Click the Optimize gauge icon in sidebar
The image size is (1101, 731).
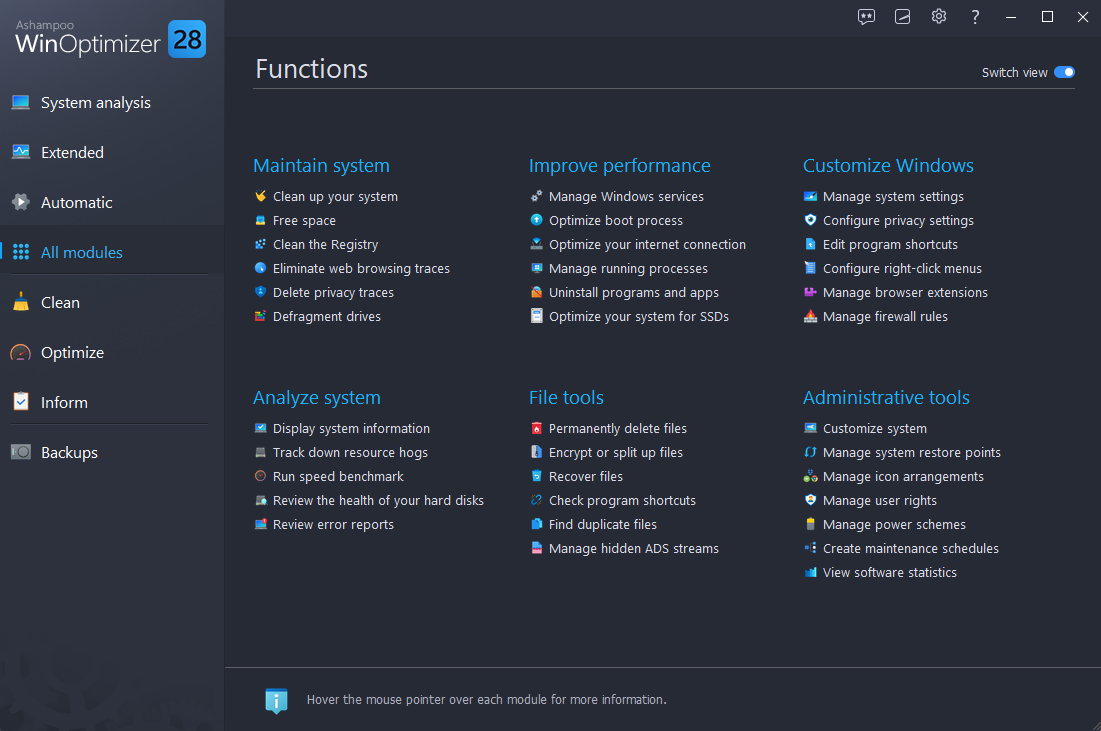coord(21,352)
